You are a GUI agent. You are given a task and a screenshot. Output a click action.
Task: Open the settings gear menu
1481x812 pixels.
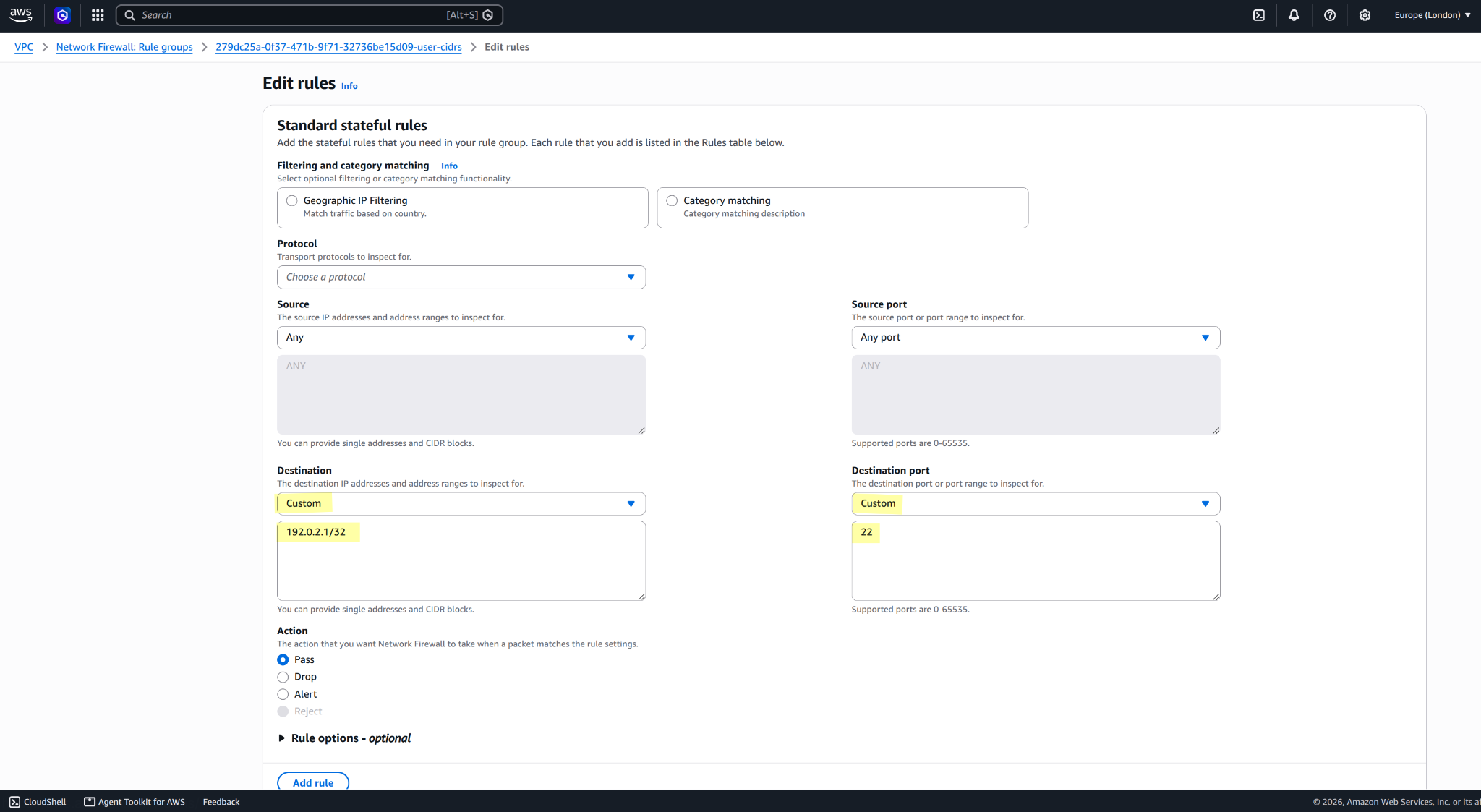click(x=1365, y=15)
